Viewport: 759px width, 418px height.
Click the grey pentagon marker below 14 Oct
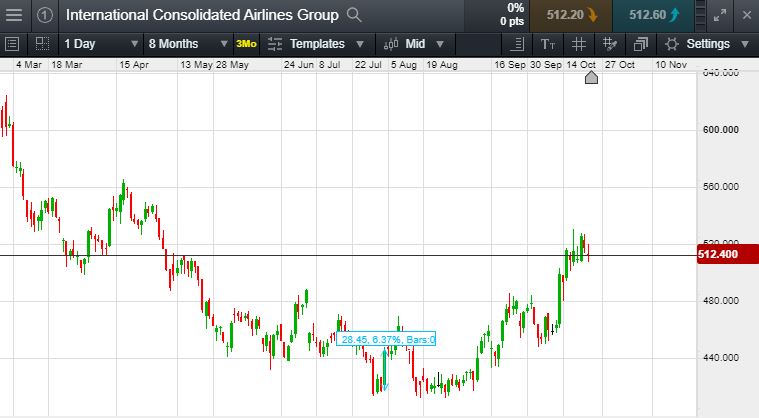point(591,77)
